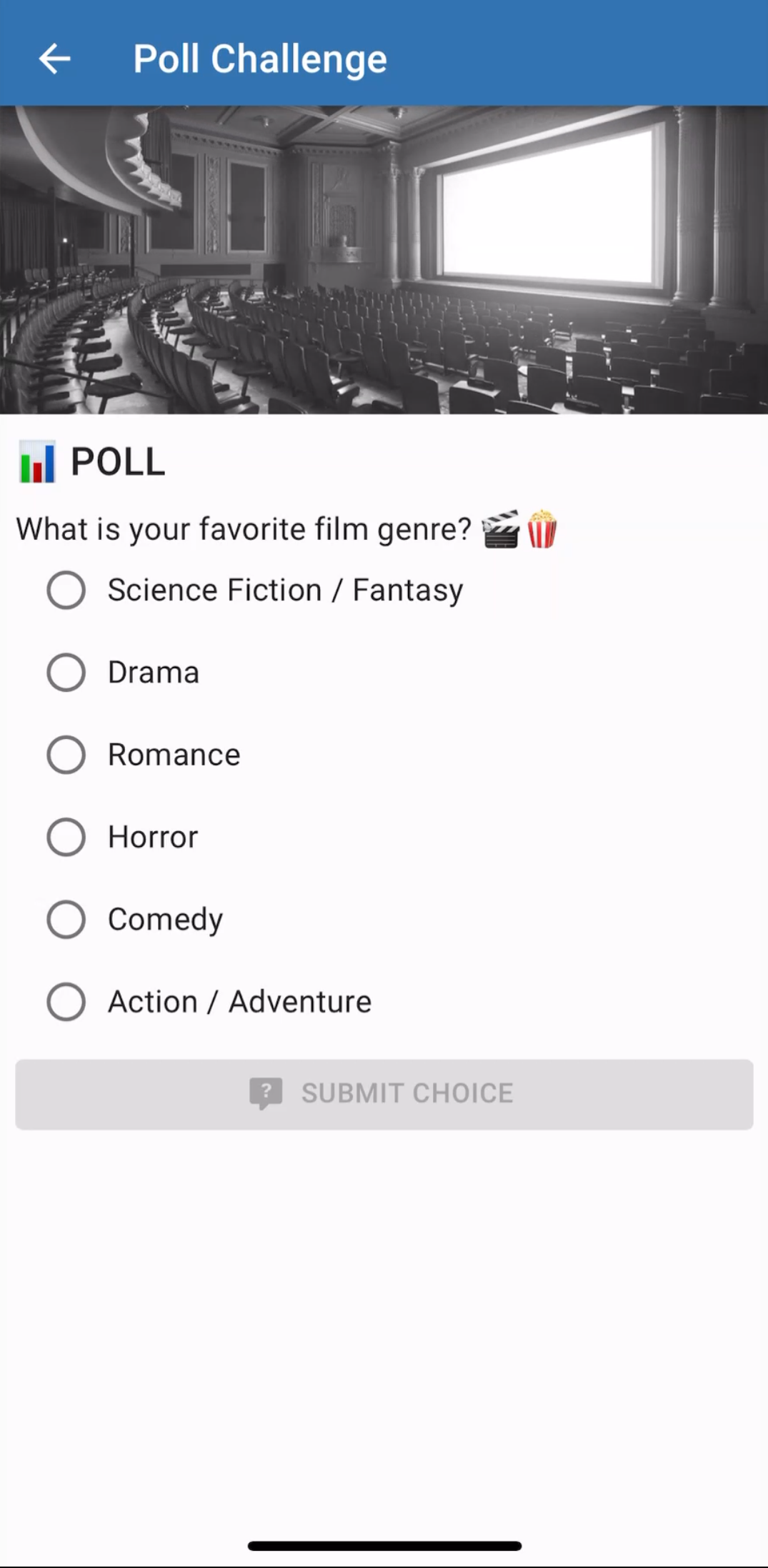Click the POLL heading text
The height and width of the screenshot is (1568, 768).
(118, 462)
